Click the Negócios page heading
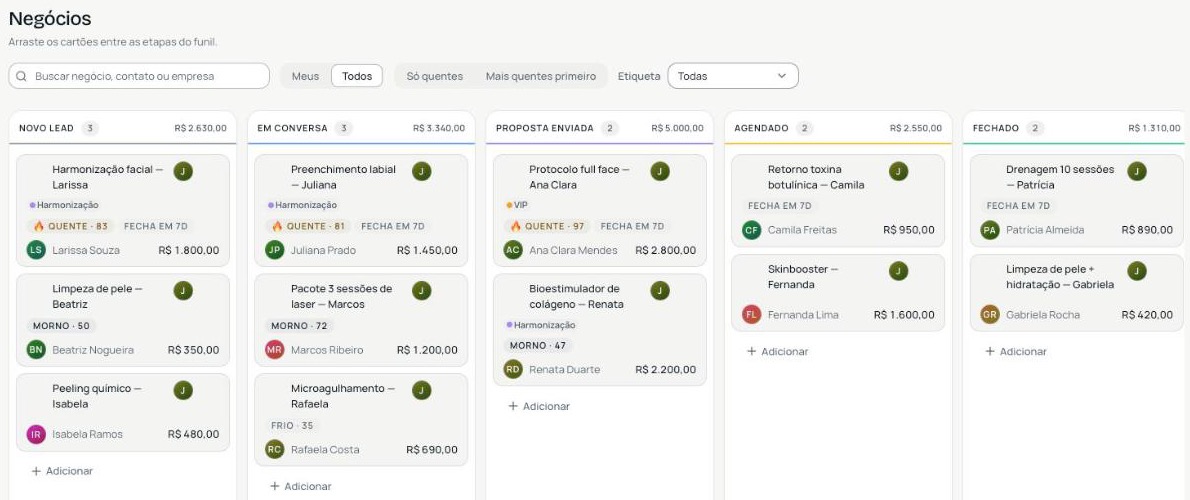Viewport: 1190px width, 500px height. pyautogui.click(x=50, y=19)
